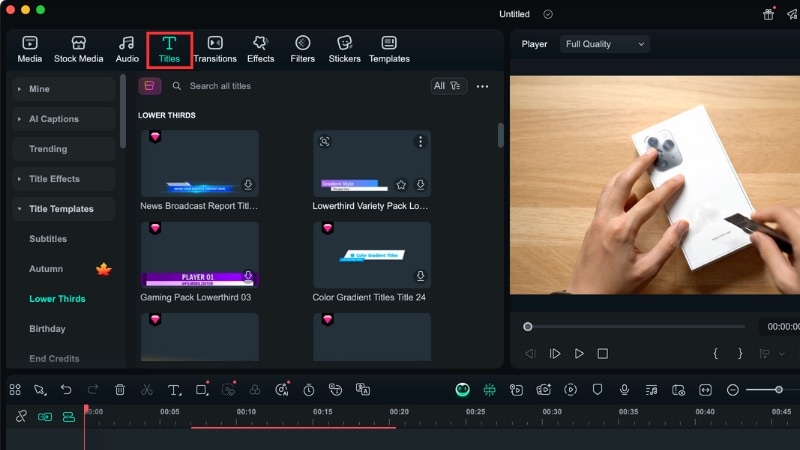
Task: Split clip with scissors tool
Action: click(x=147, y=390)
